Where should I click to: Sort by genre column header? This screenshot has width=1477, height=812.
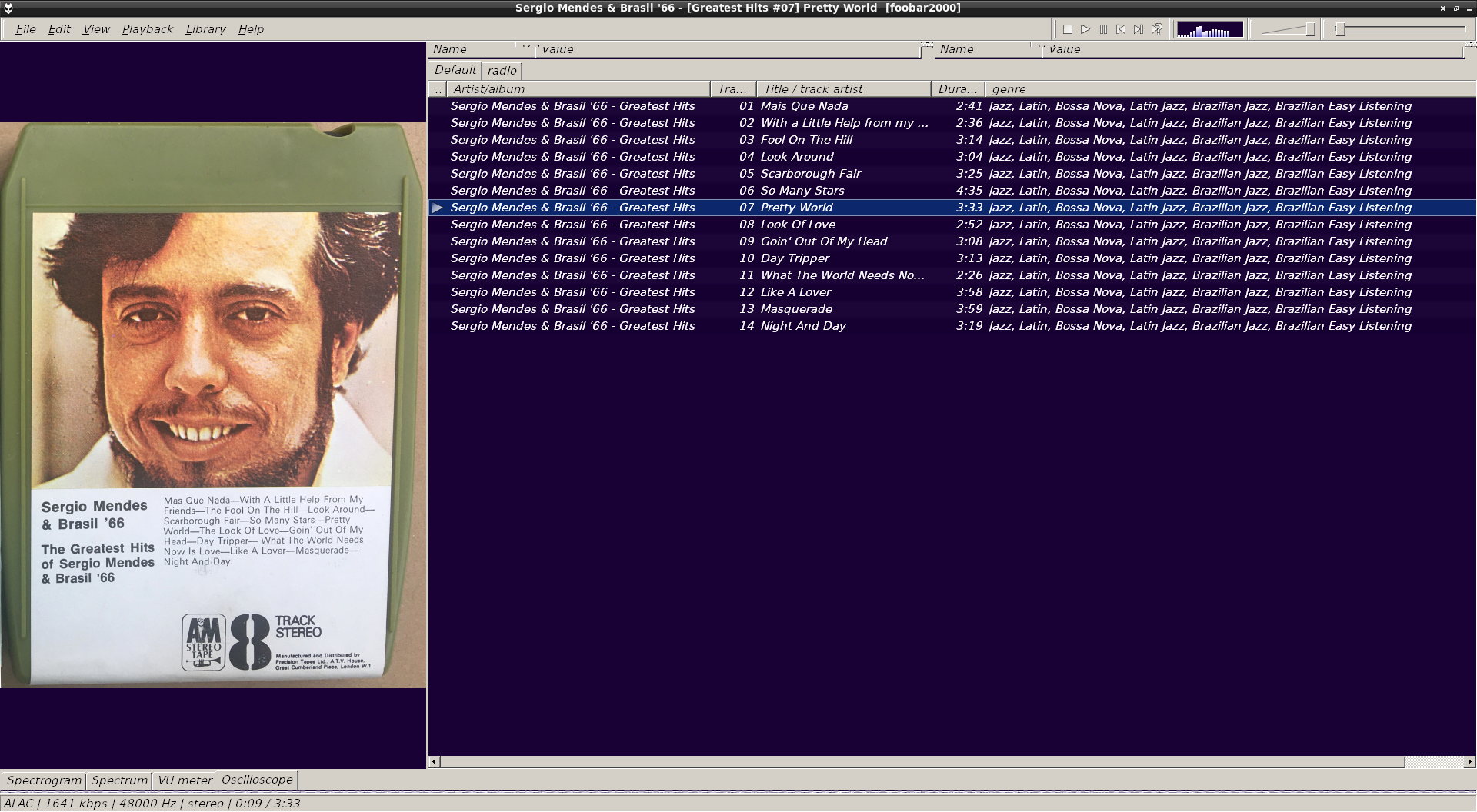pos(1229,89)
